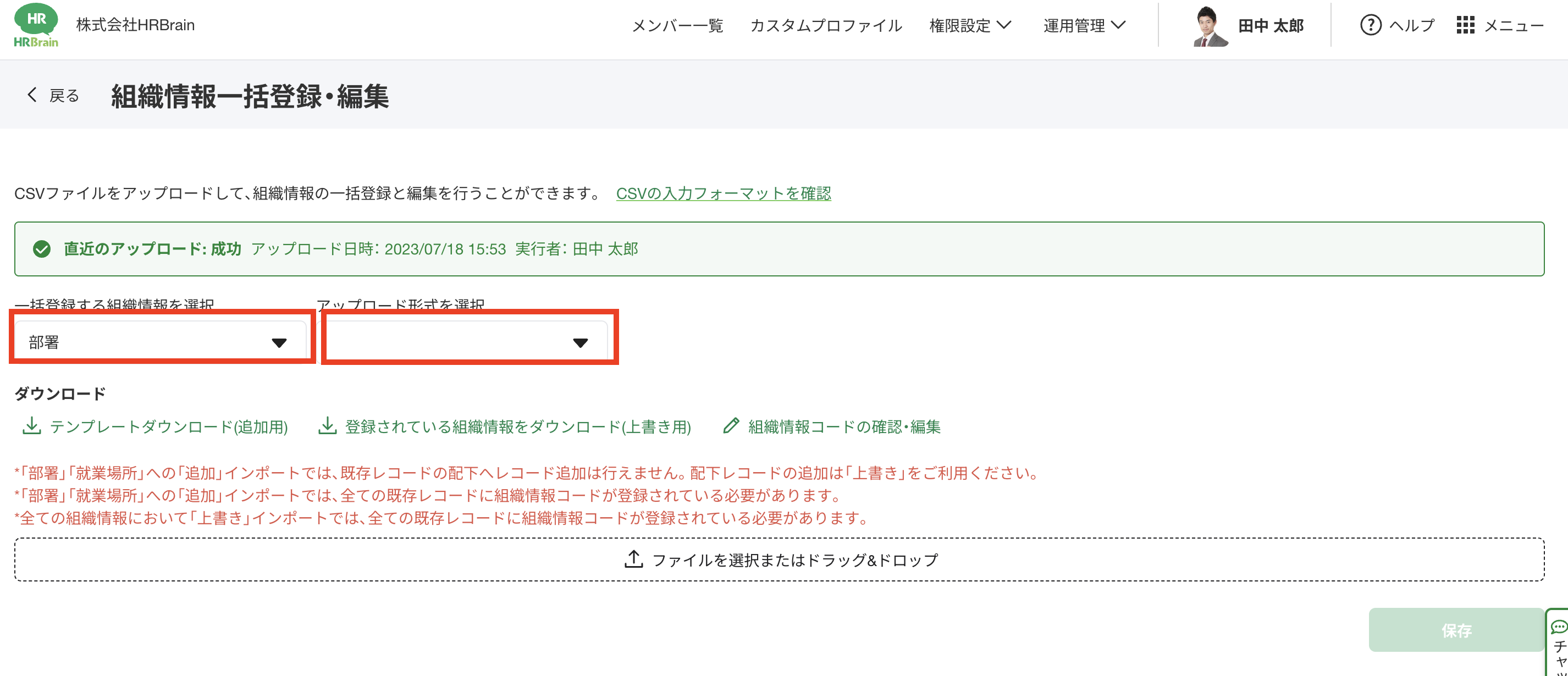Go to メンバー一覧 page
1568x676 pixels.
point(677,25)
